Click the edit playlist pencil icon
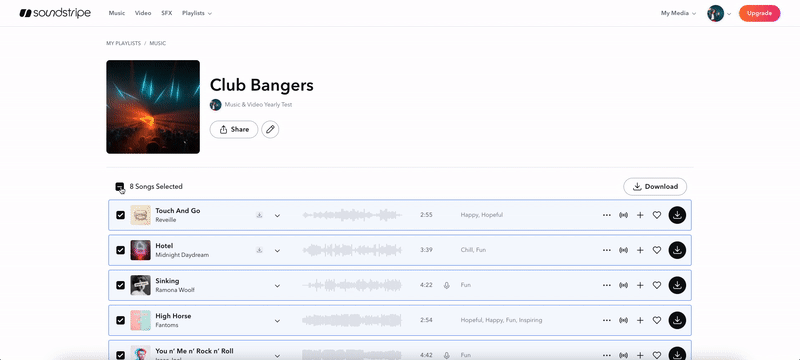 point(270,130)
